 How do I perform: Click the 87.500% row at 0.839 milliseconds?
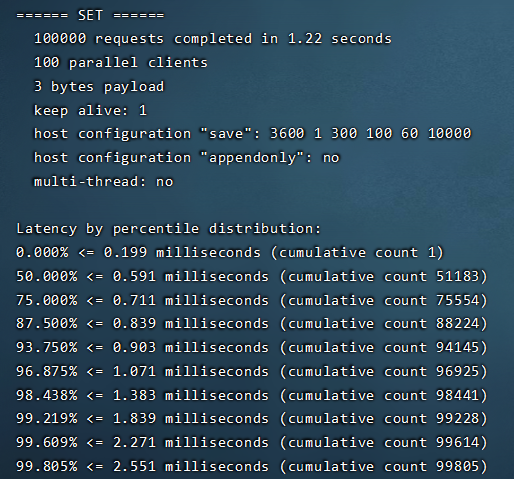[252, 324]
